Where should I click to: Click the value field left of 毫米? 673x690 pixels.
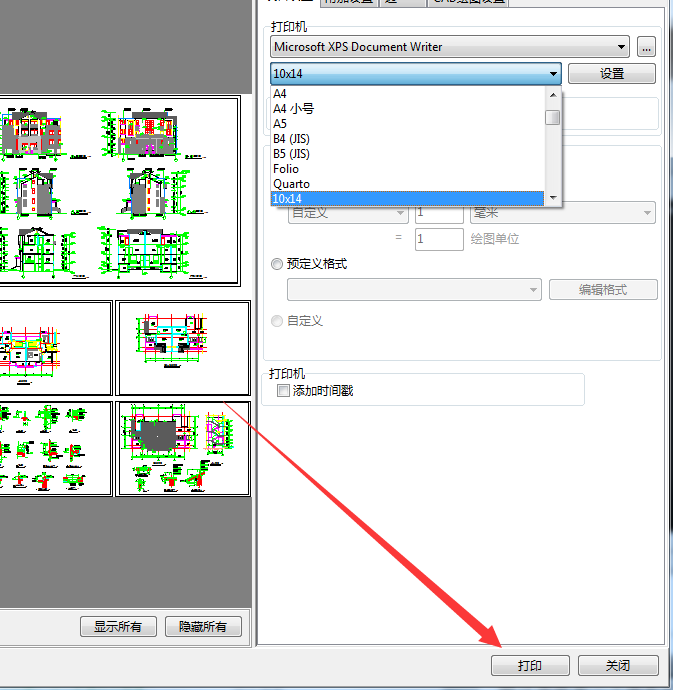pyautogui.click(x=439, y=213)
